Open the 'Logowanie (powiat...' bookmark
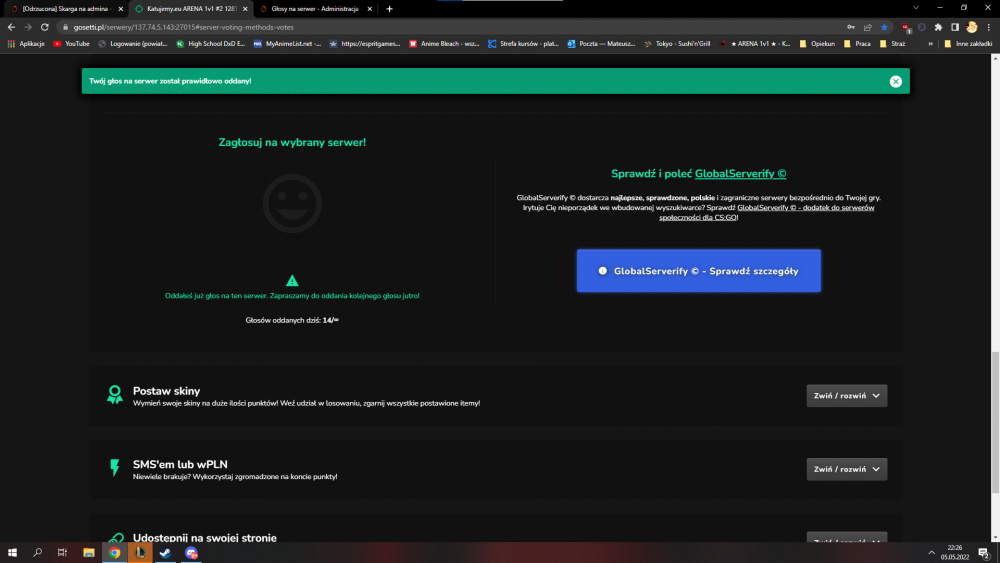Image resolution: width=1000 pixels, height=563 pixels. click(x=133, y=44)
